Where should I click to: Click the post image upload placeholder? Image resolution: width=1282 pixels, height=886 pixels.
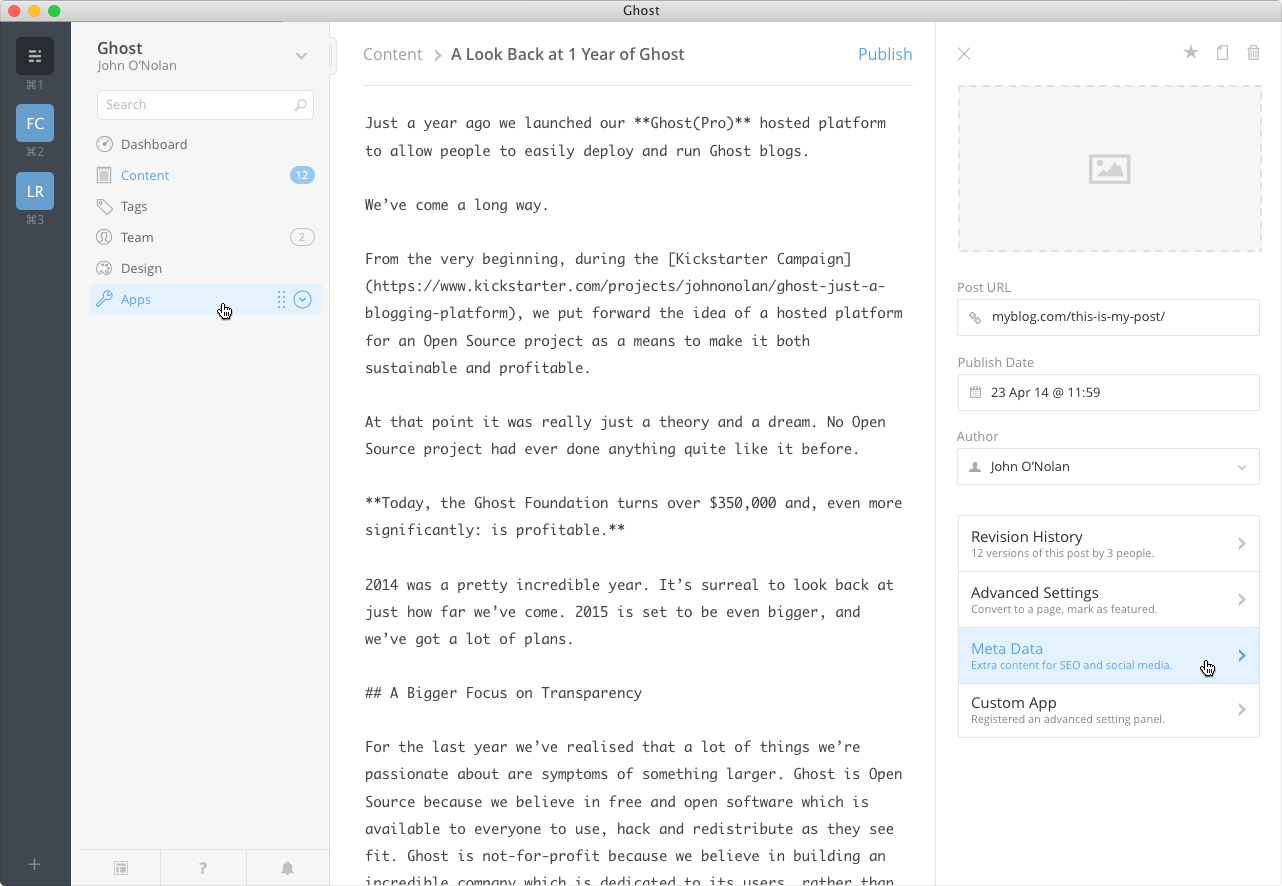tap(1108, 168)
